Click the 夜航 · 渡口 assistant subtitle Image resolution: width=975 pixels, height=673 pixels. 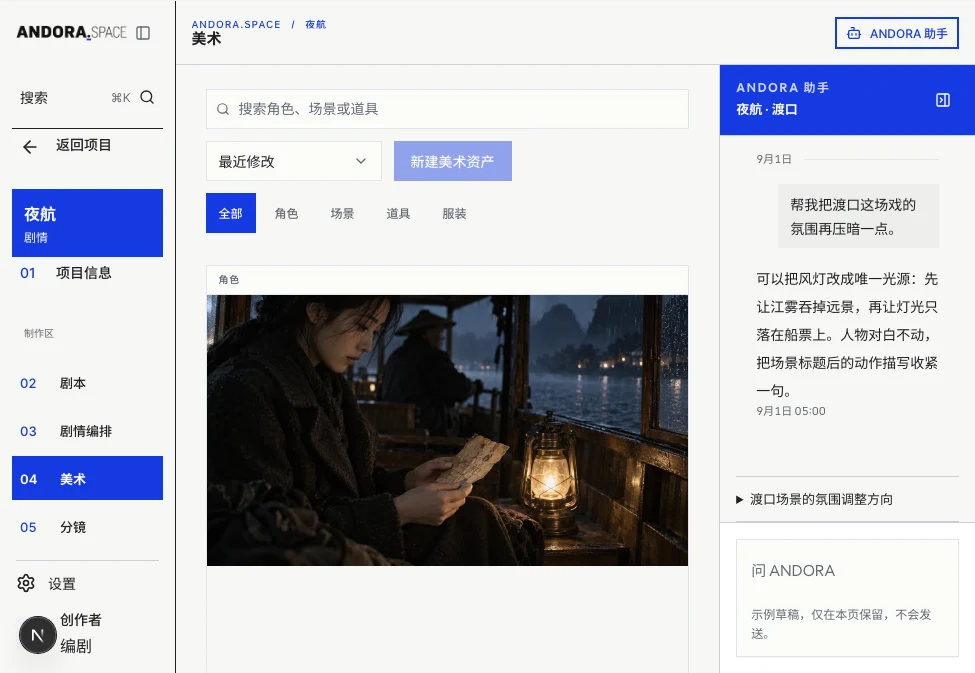[767, 109]
